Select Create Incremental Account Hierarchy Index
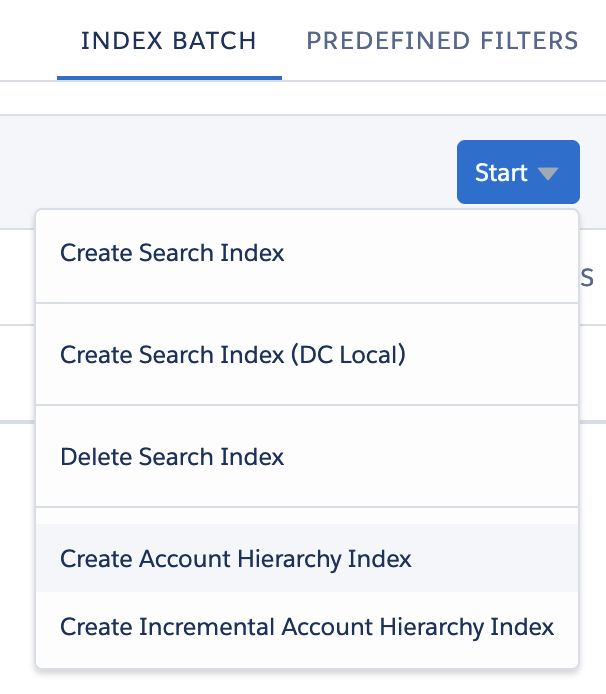 tap(307, 627)
